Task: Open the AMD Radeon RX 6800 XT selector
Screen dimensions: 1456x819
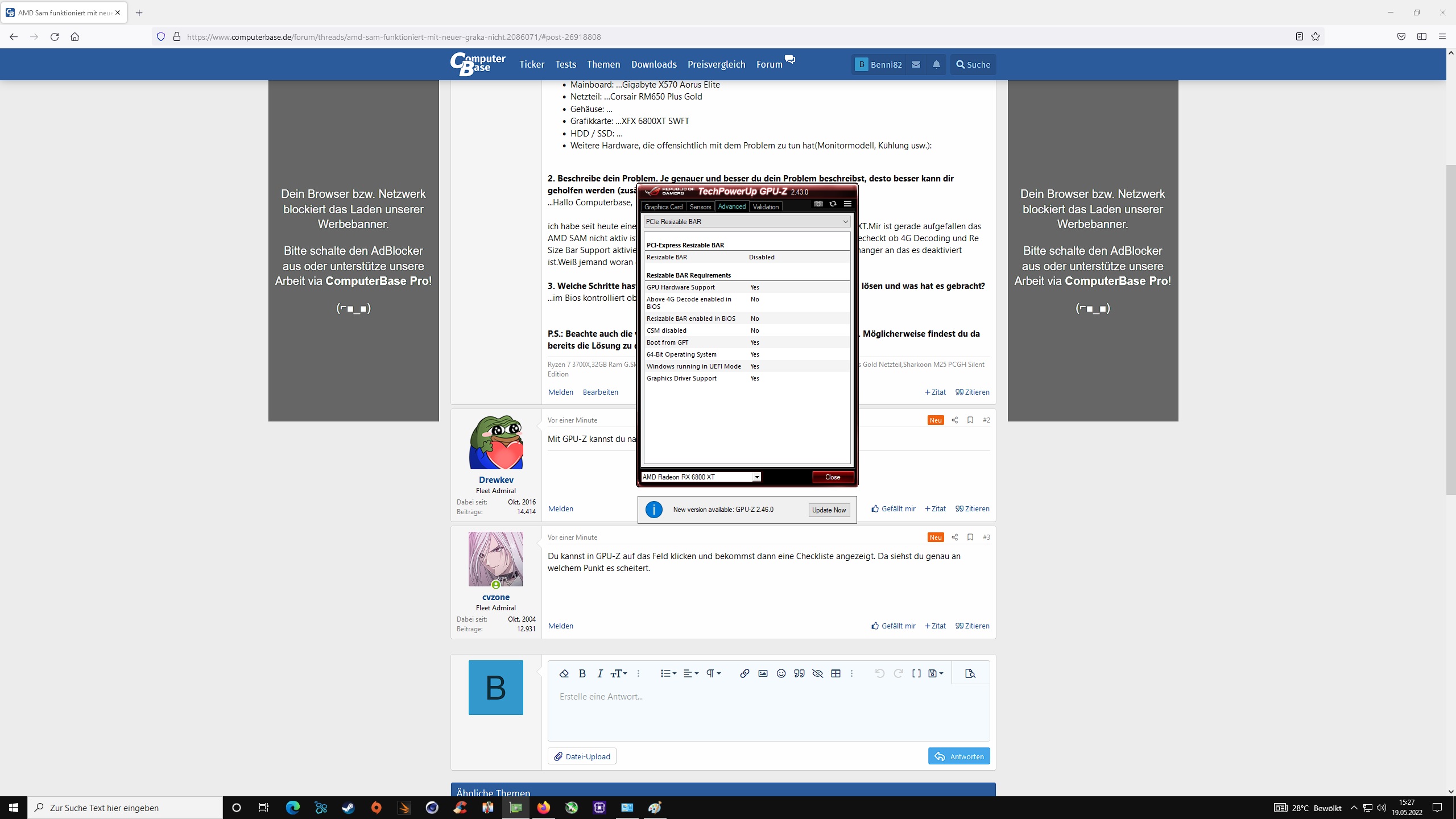Action: click(x=757, y=477)
